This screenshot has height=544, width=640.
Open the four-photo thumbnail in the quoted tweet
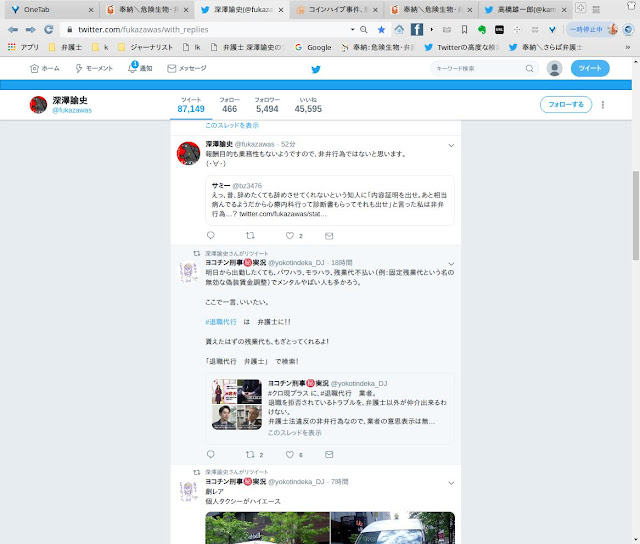[237, 404]
